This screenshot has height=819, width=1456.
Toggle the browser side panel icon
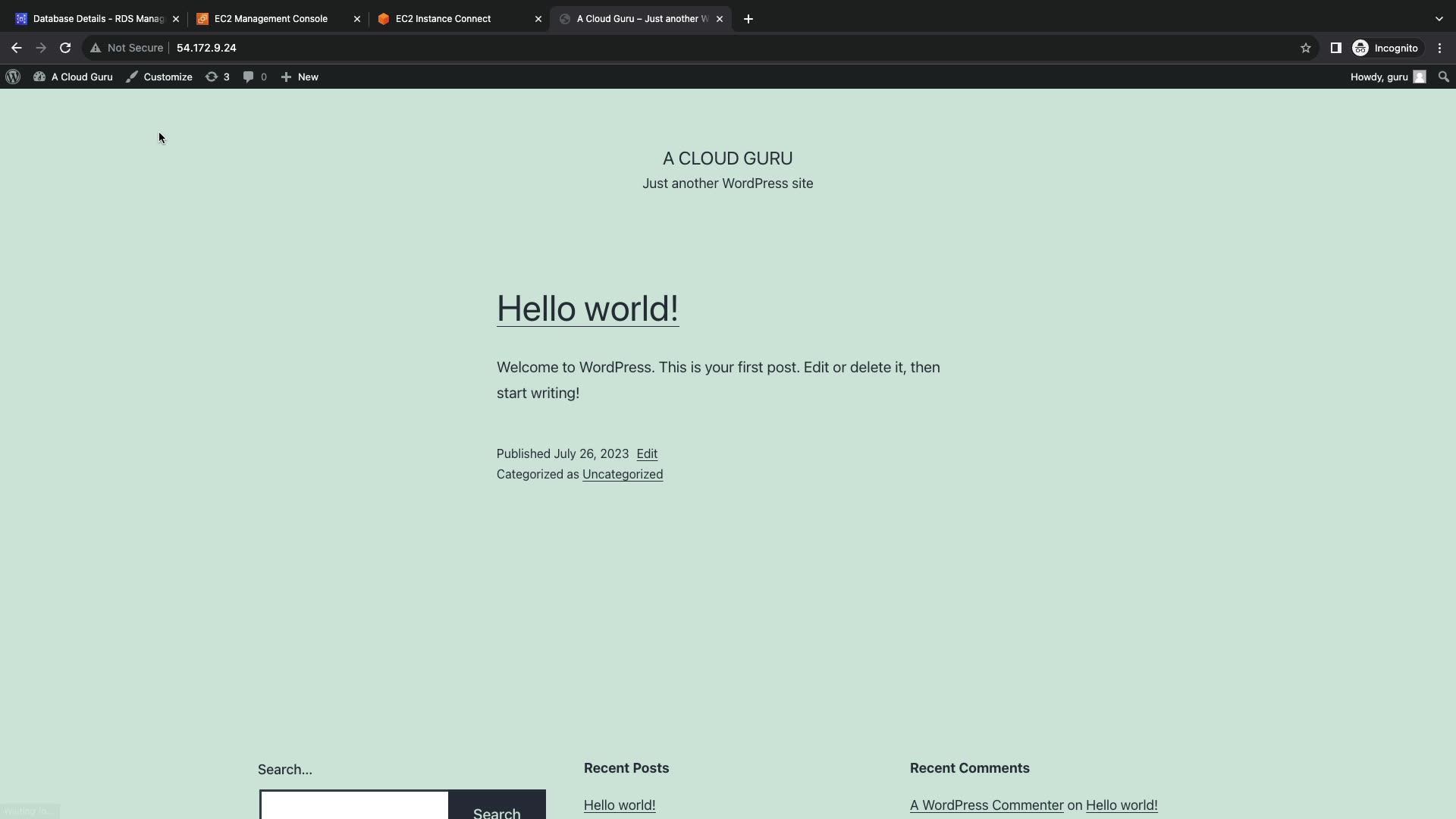click(x=1335, y=48)
